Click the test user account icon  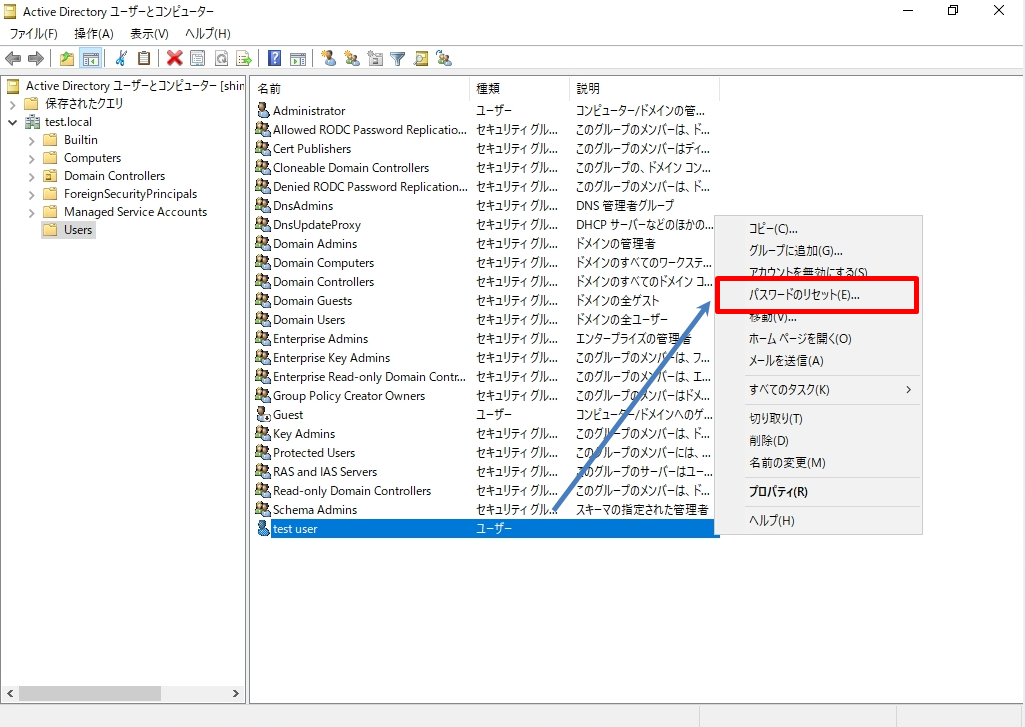(x=263, y=528)
